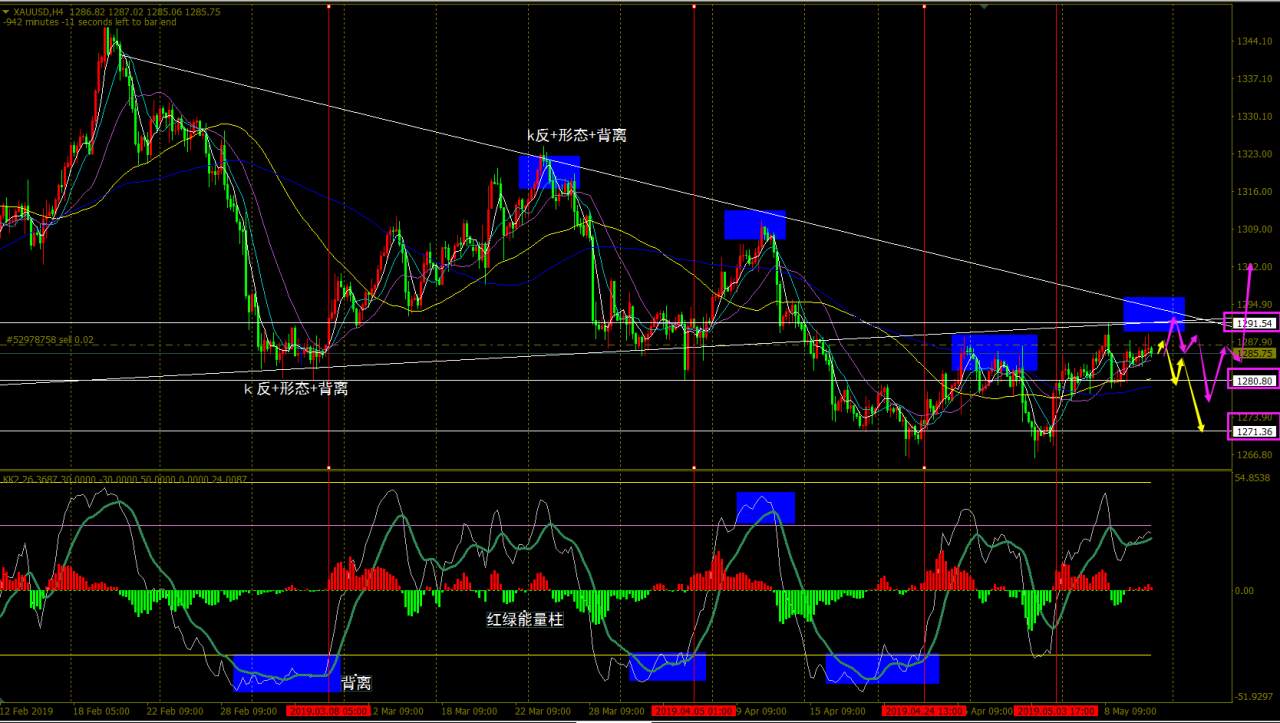Click the 1271.36 horizontal line price tag
This screenshot has height=723, width=1280.
(x=1253, y=432)
